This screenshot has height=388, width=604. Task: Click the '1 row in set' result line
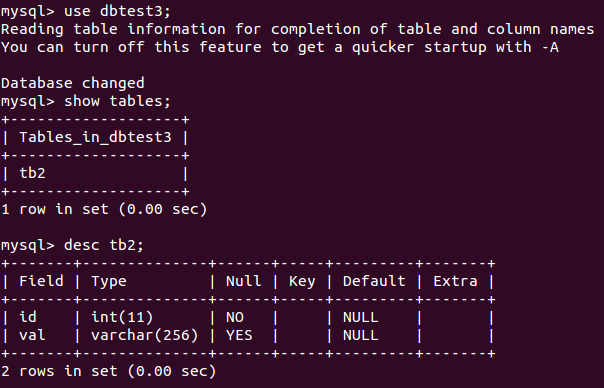(x=104, y=209)
